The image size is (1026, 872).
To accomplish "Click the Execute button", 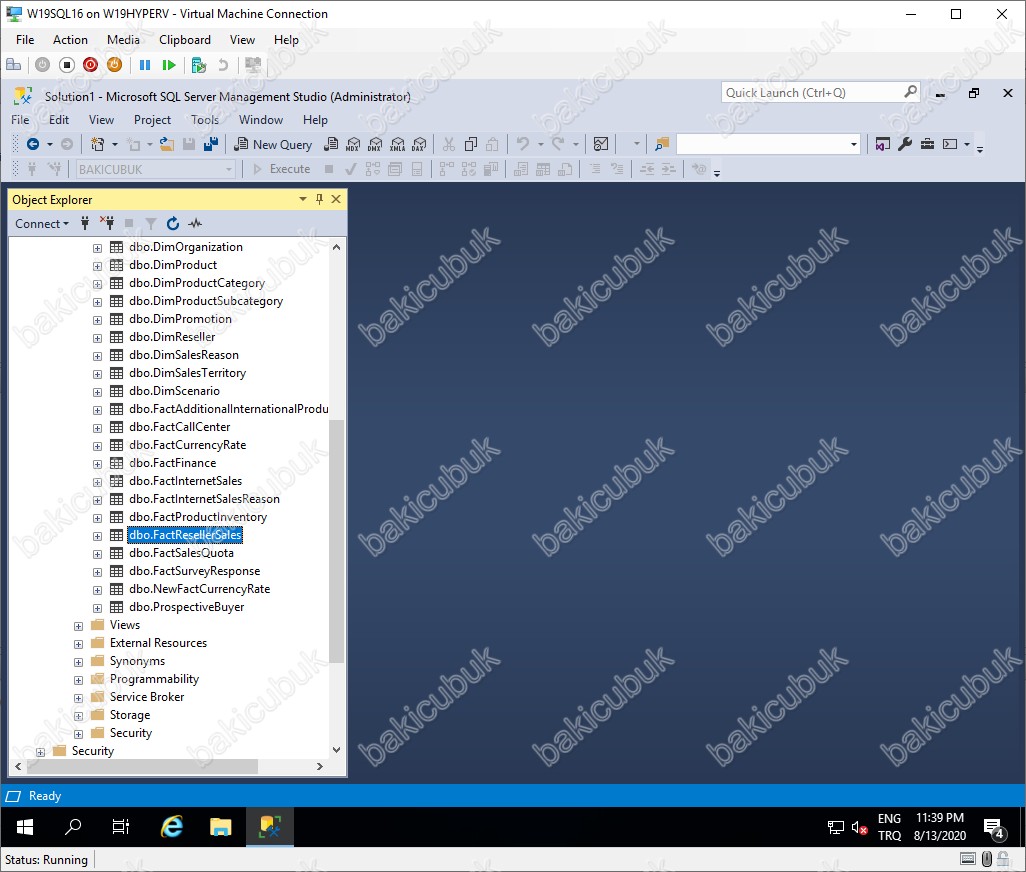I will [x=282, y=169].
